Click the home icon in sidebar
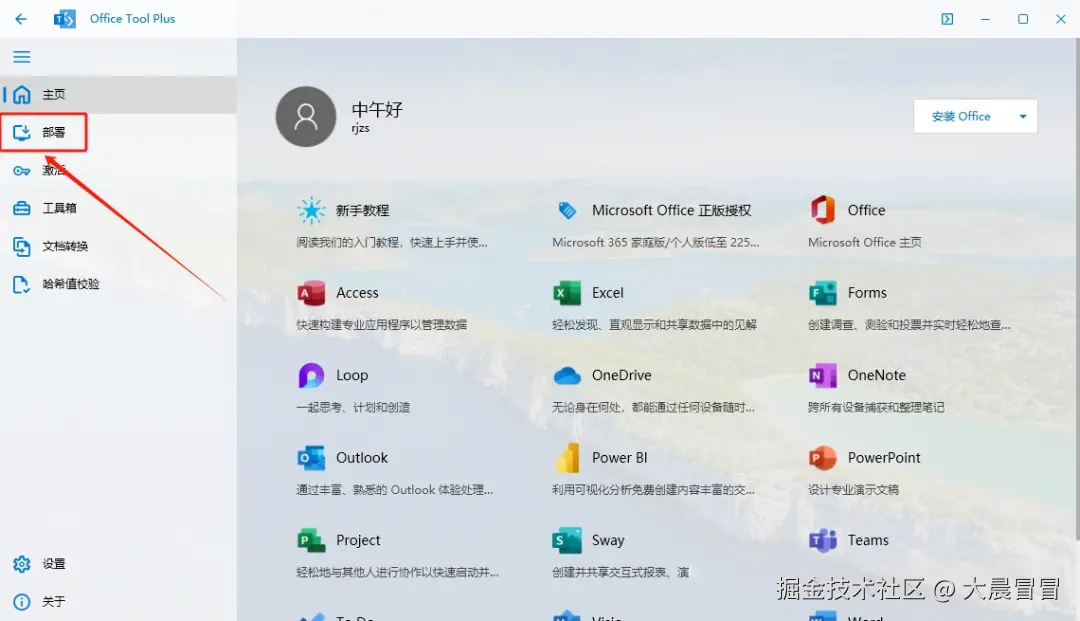Image resolution: width=1080 pixels, height=621 pixels. click(22, 94)
